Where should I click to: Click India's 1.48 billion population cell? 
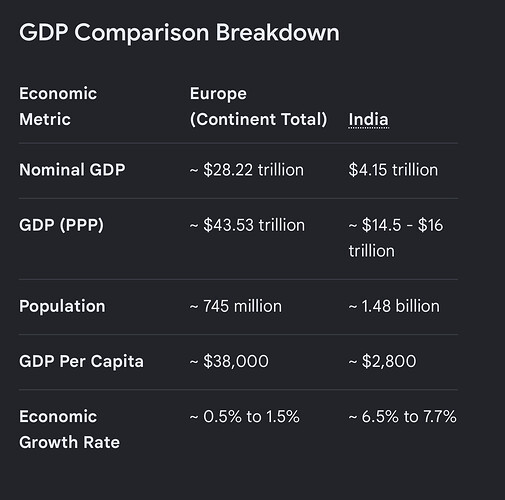pyautogui.click(x=394, y=306)
